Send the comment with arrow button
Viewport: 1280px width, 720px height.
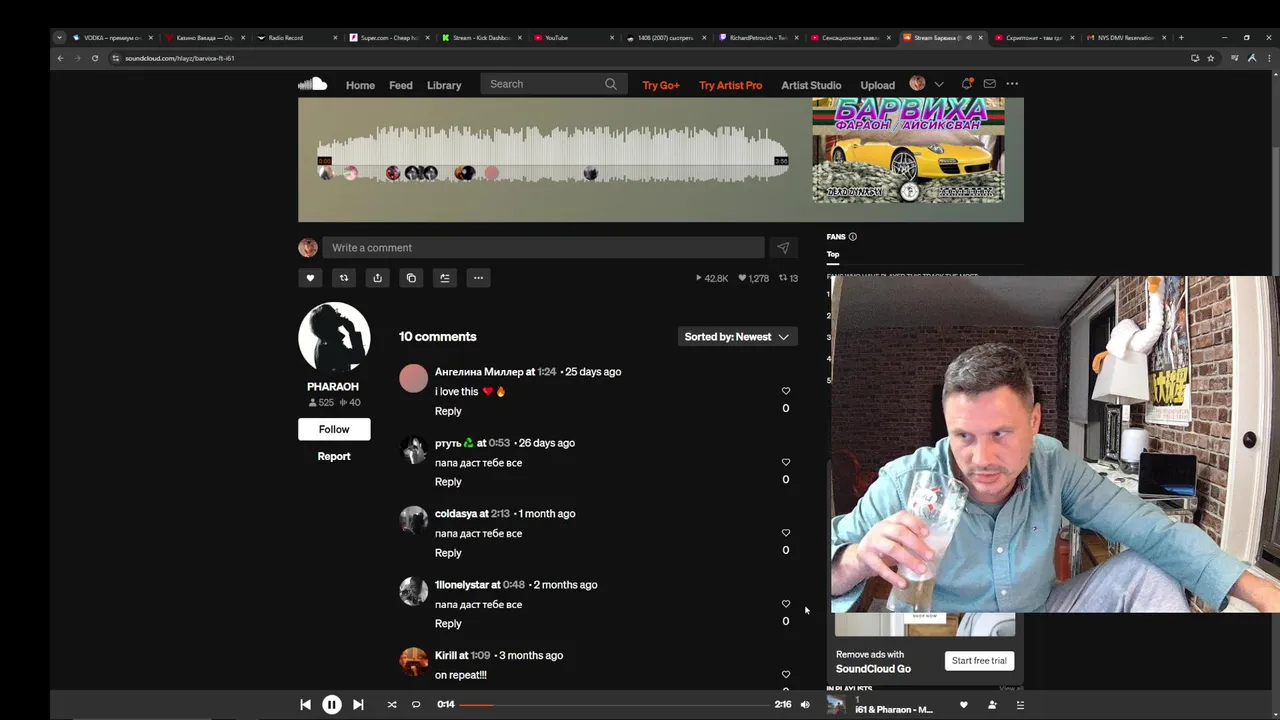pyautogui.click(x=783, y=248)
